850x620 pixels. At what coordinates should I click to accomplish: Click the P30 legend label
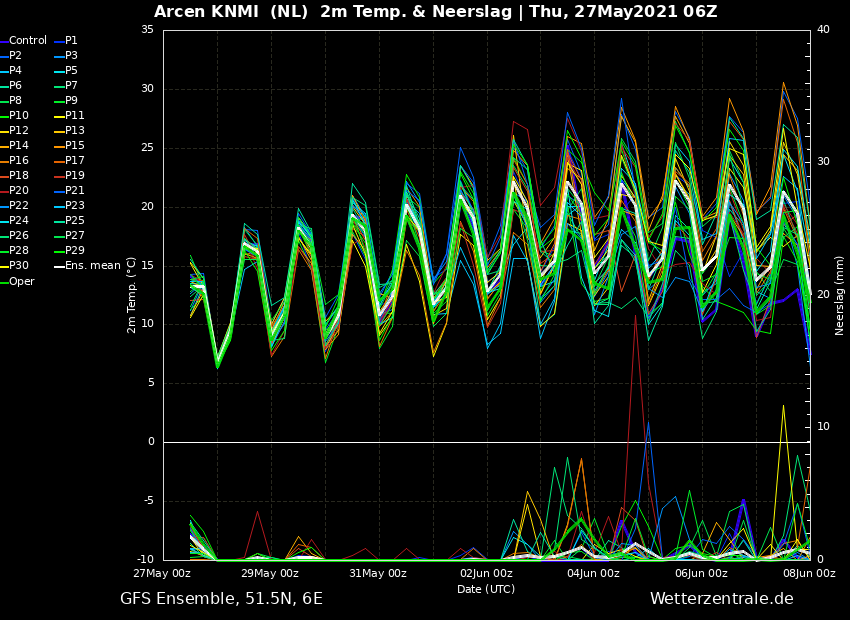click(15, 265)
